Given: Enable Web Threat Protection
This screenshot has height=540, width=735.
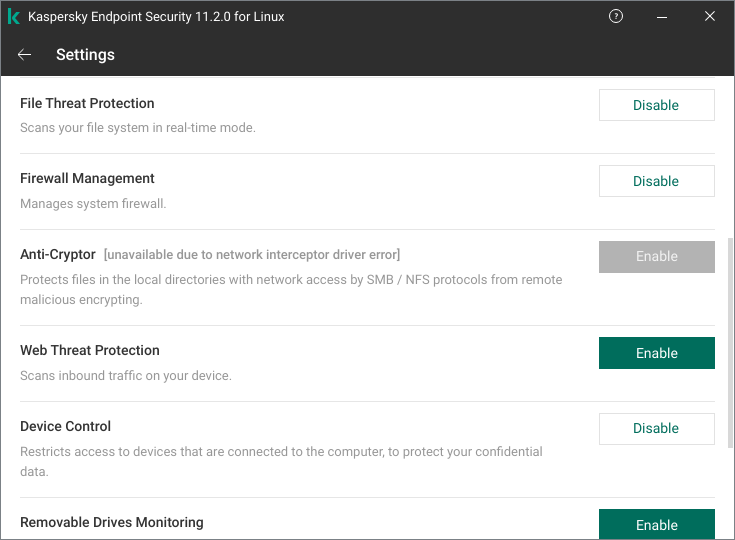Looking at the screenshot, I should 656,353.
